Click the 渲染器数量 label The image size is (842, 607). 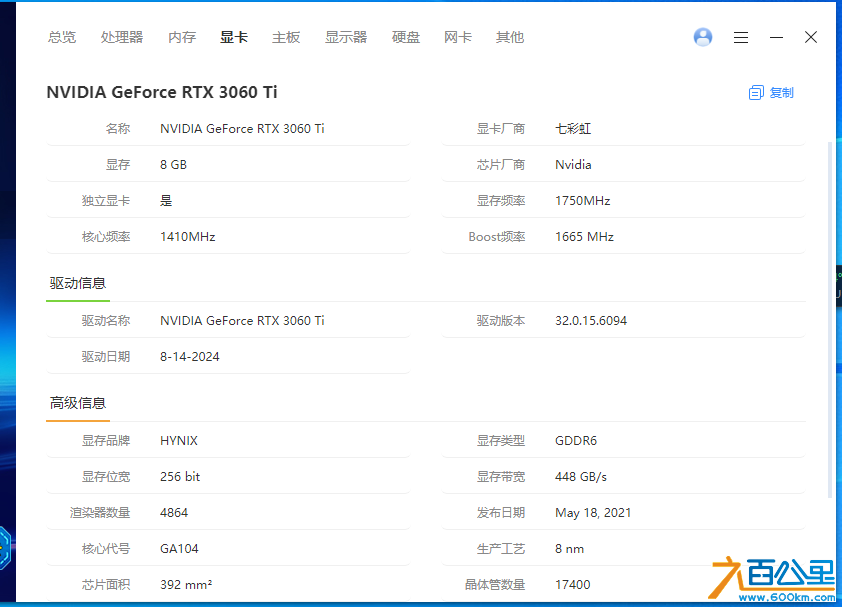pos(100,513)
